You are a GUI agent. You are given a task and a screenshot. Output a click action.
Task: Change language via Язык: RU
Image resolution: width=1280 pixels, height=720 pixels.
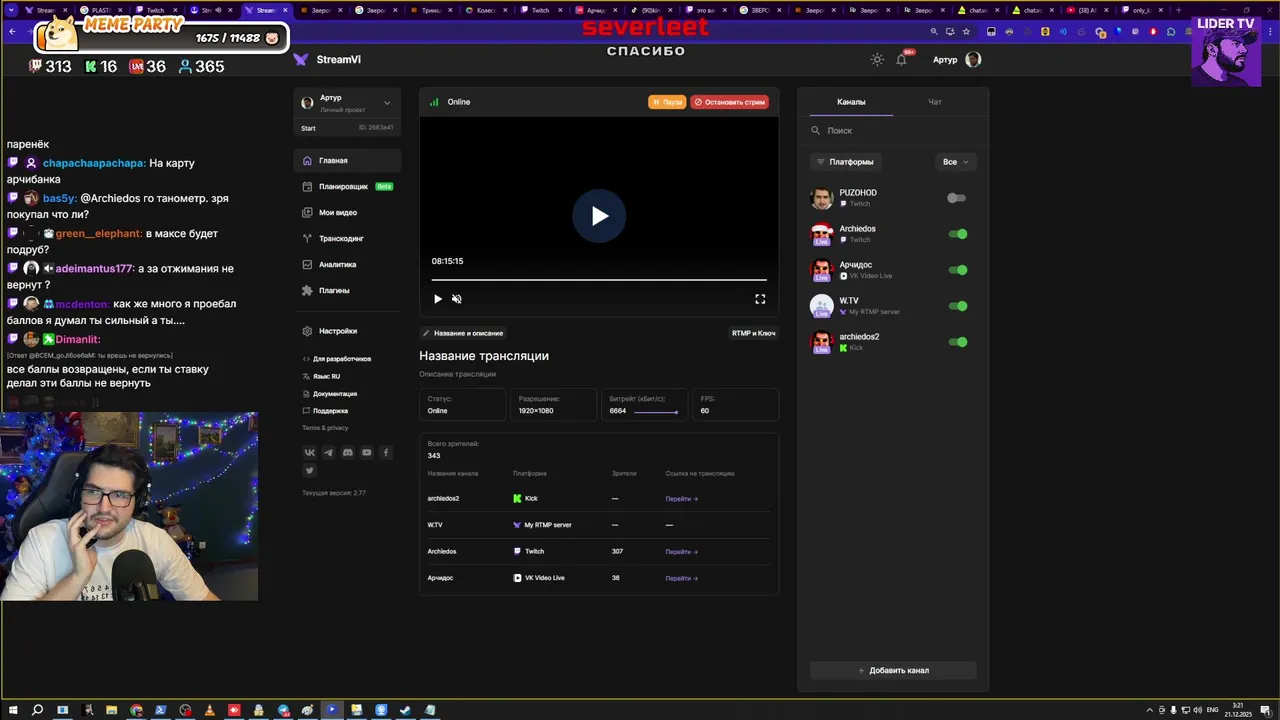click(x=322, y=376)
